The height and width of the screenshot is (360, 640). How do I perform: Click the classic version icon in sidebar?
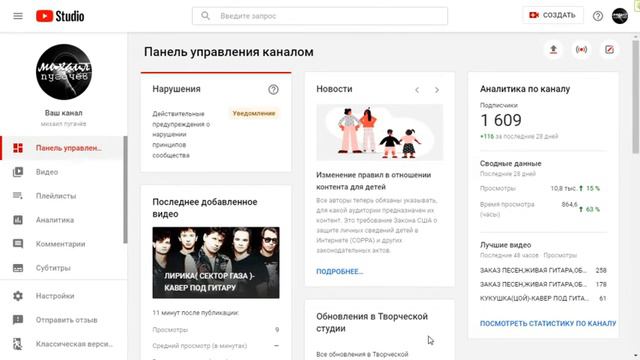(18, 344)
